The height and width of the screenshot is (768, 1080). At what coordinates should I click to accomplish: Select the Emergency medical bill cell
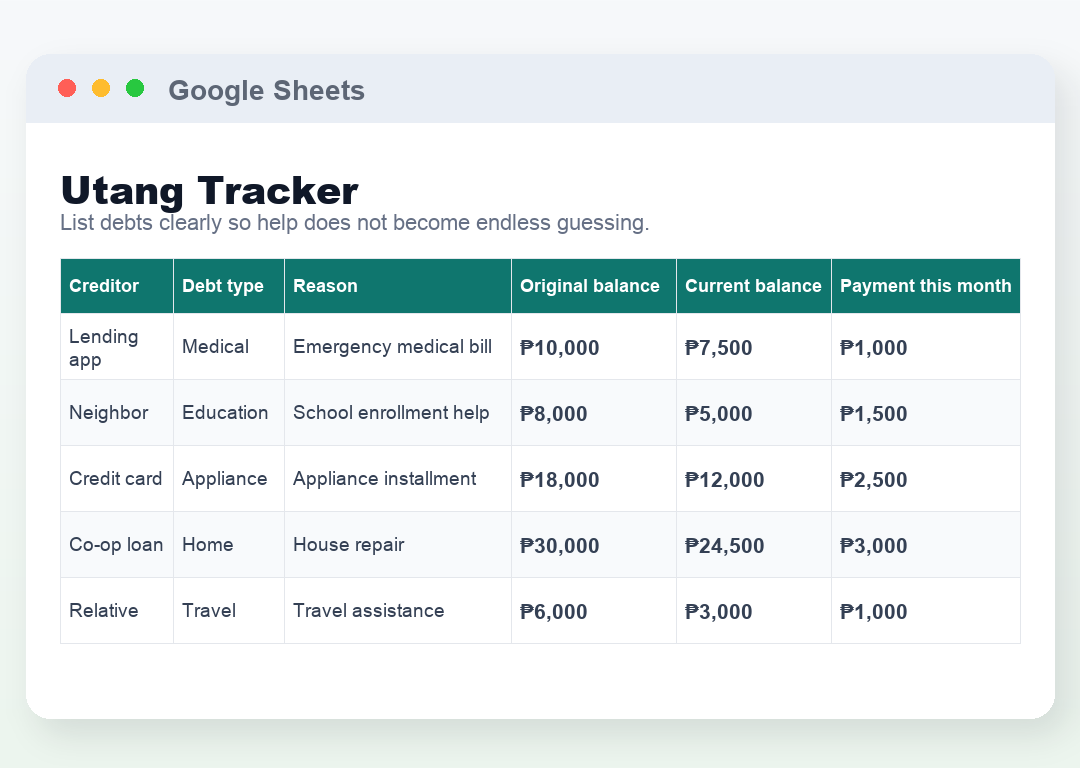(398, 346)
